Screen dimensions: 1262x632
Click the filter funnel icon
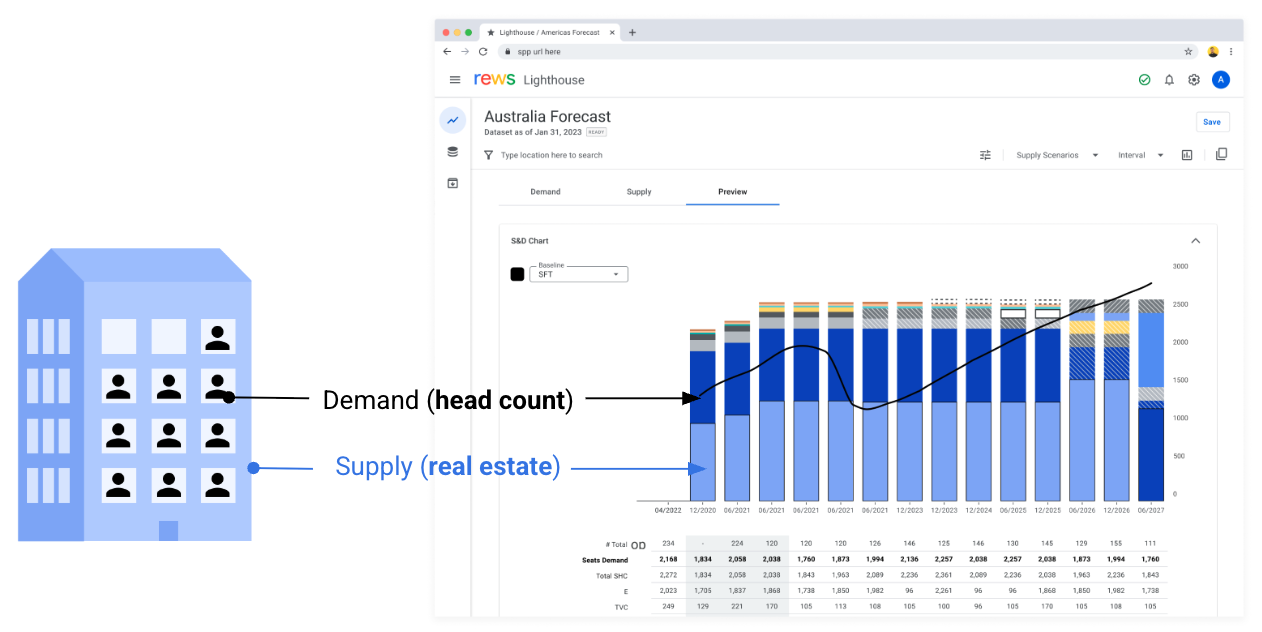coord(488,155)
